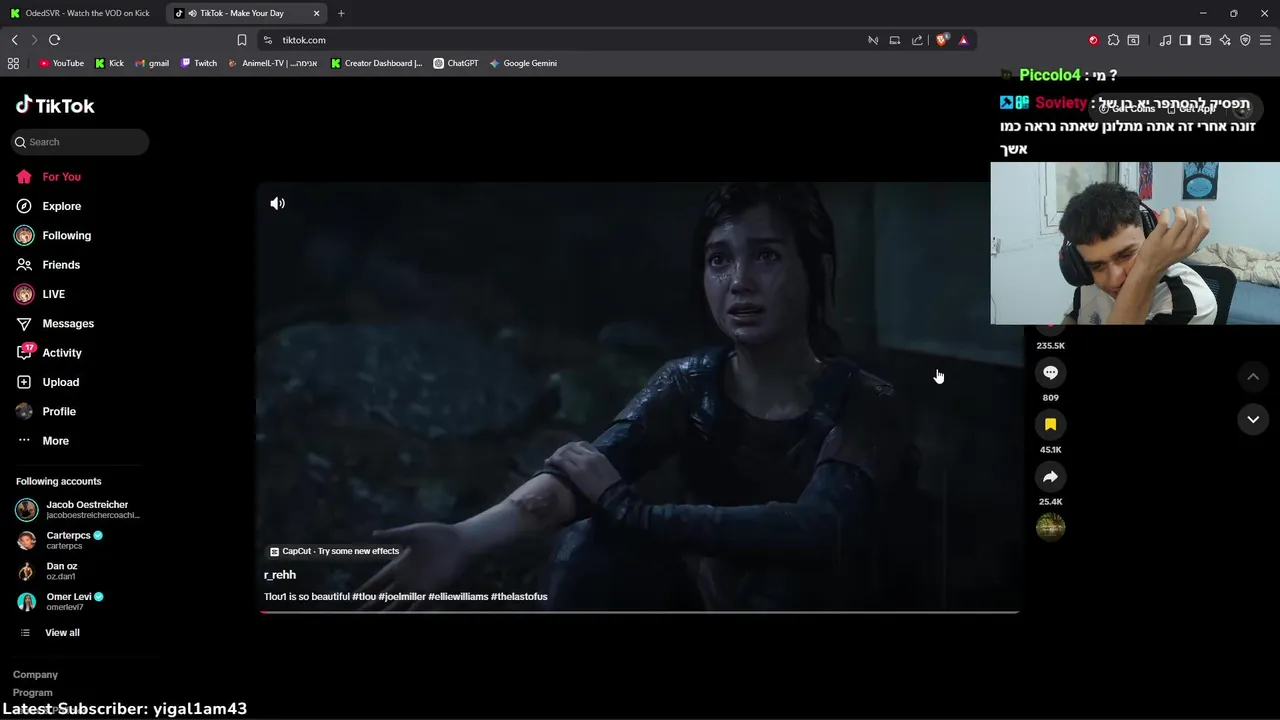Open the Leo AI sparkle icon

point(1225,40)
